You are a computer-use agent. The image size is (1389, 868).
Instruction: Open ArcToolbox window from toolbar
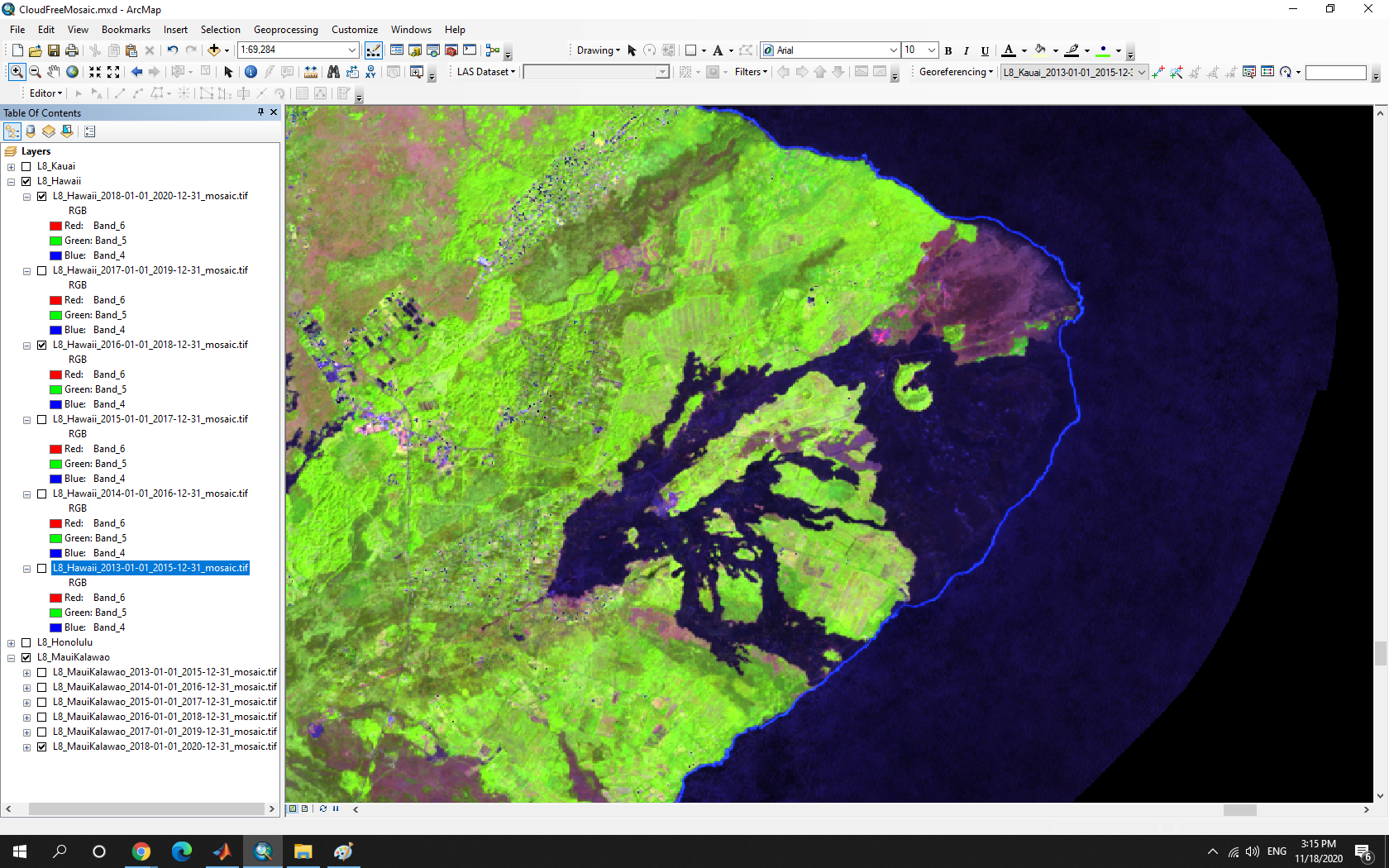click(451, 50)
